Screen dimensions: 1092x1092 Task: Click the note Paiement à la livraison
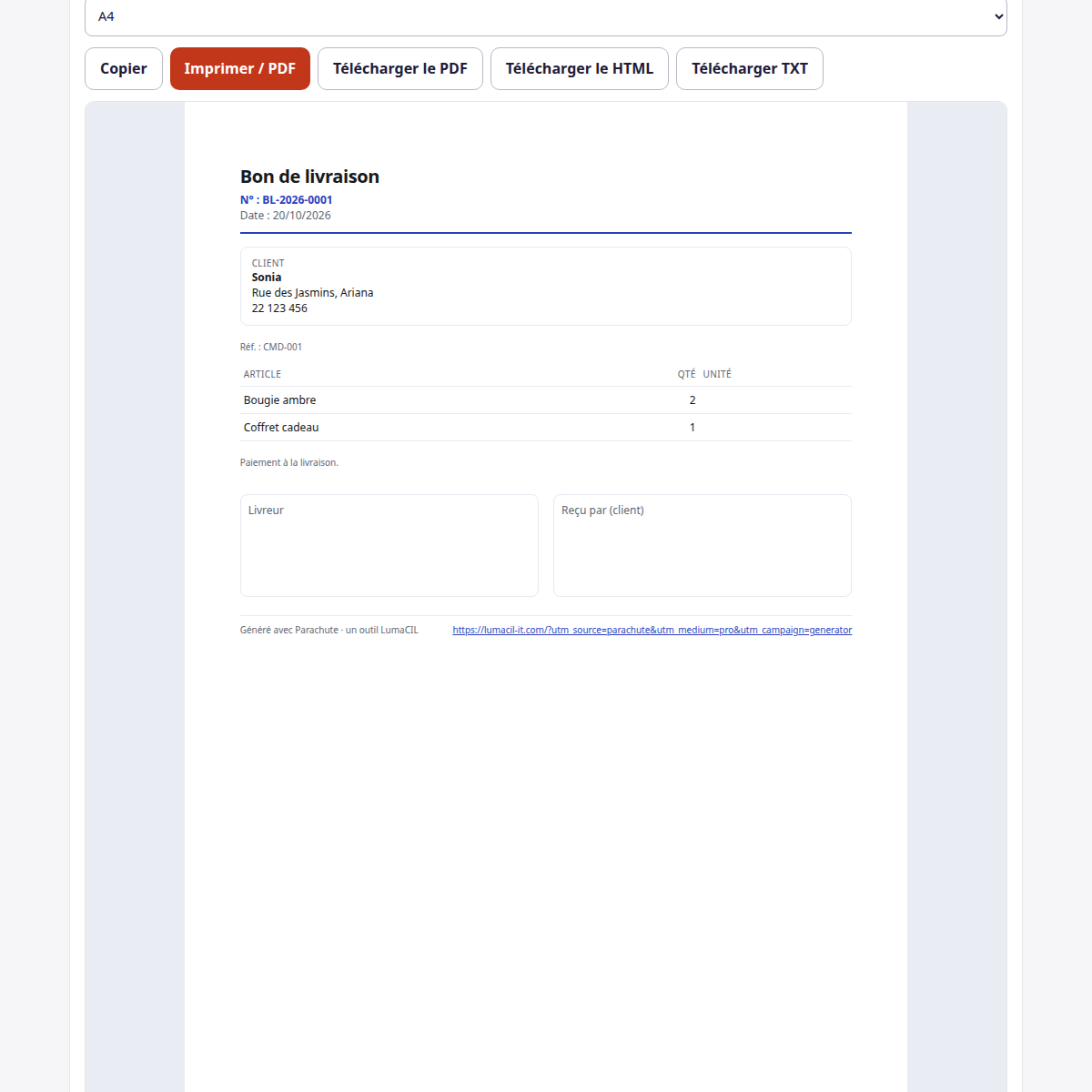[x=289, y=462]
